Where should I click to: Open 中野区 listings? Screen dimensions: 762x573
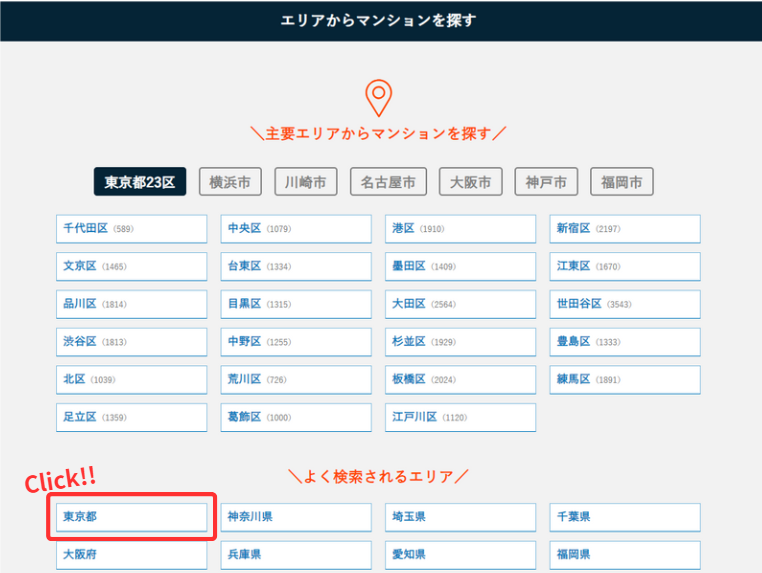point(296,342)
